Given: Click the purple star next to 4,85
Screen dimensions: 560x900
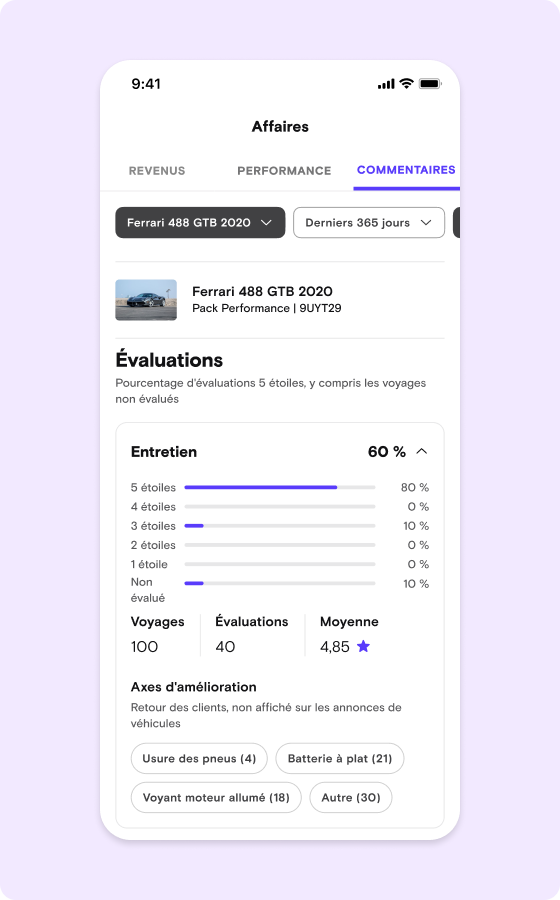Looking at the screenshot, I should point(363,646).
